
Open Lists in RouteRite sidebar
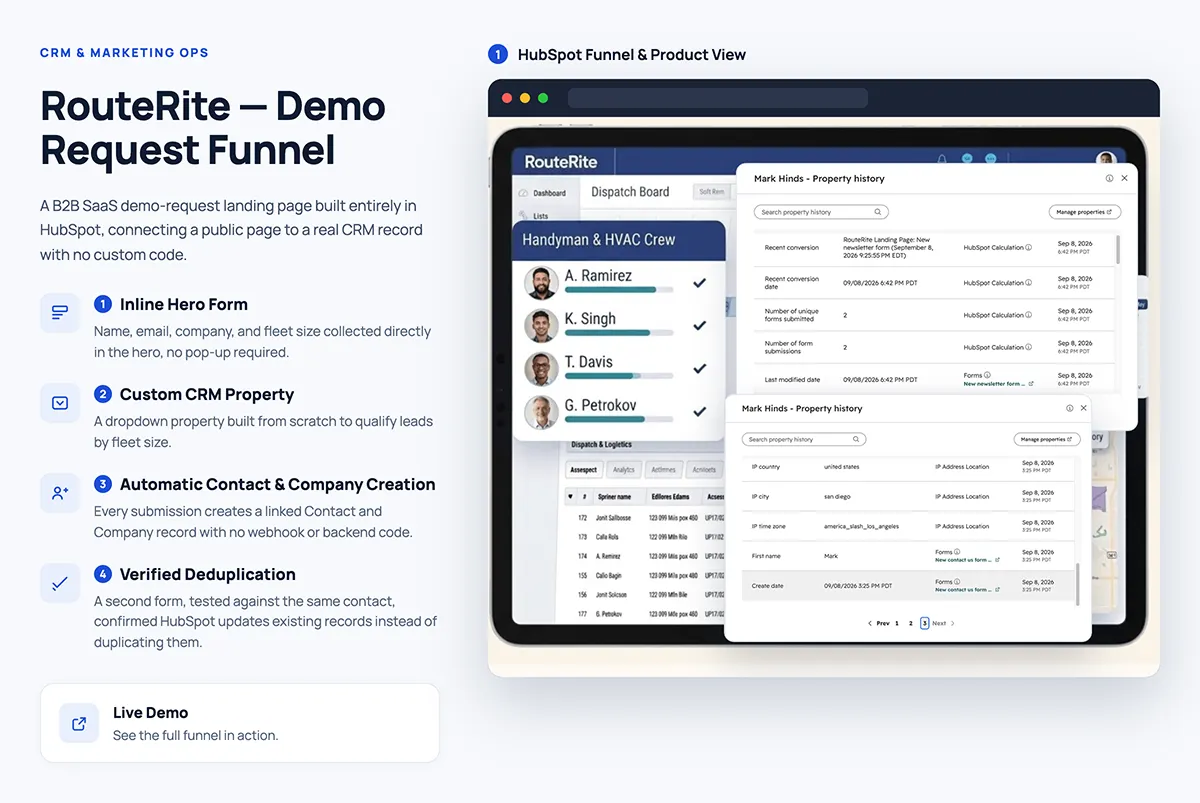pos(533,216)
